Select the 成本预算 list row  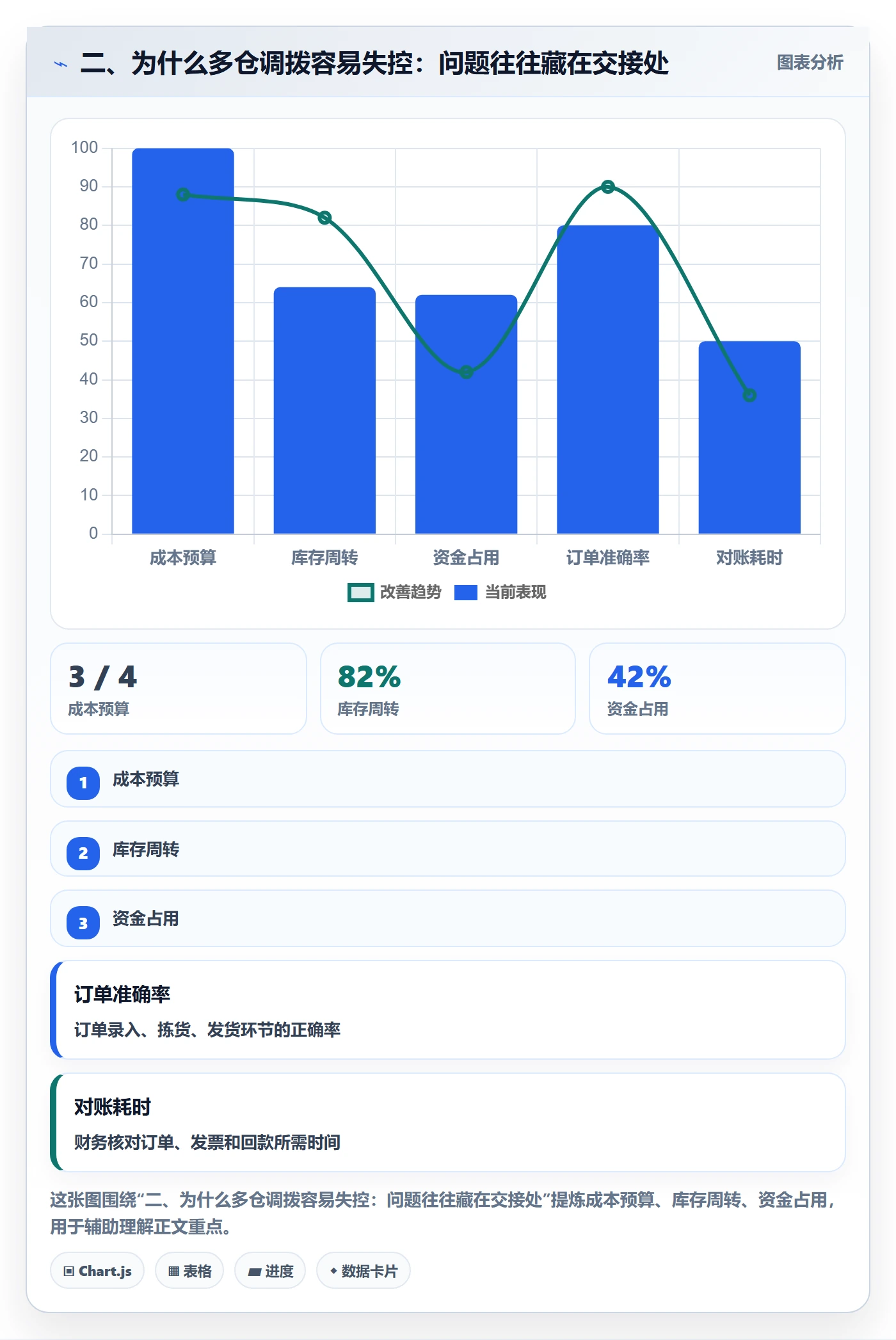pos(448,779)
